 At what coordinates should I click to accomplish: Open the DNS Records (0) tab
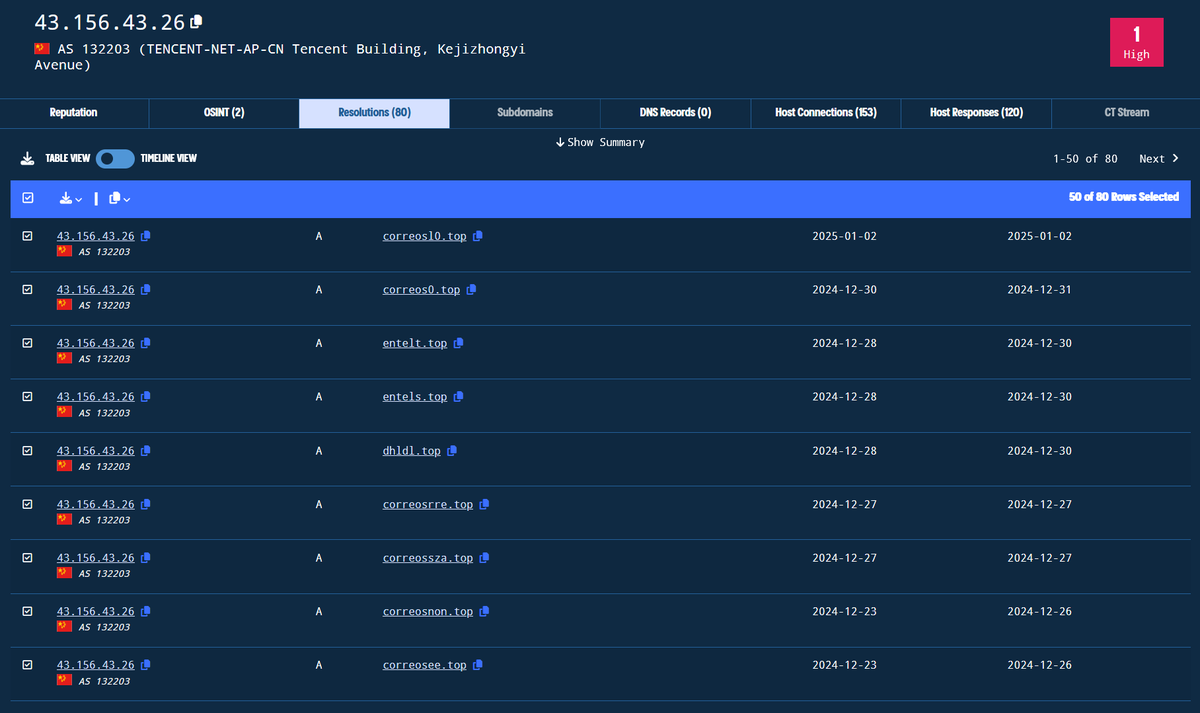675,113
